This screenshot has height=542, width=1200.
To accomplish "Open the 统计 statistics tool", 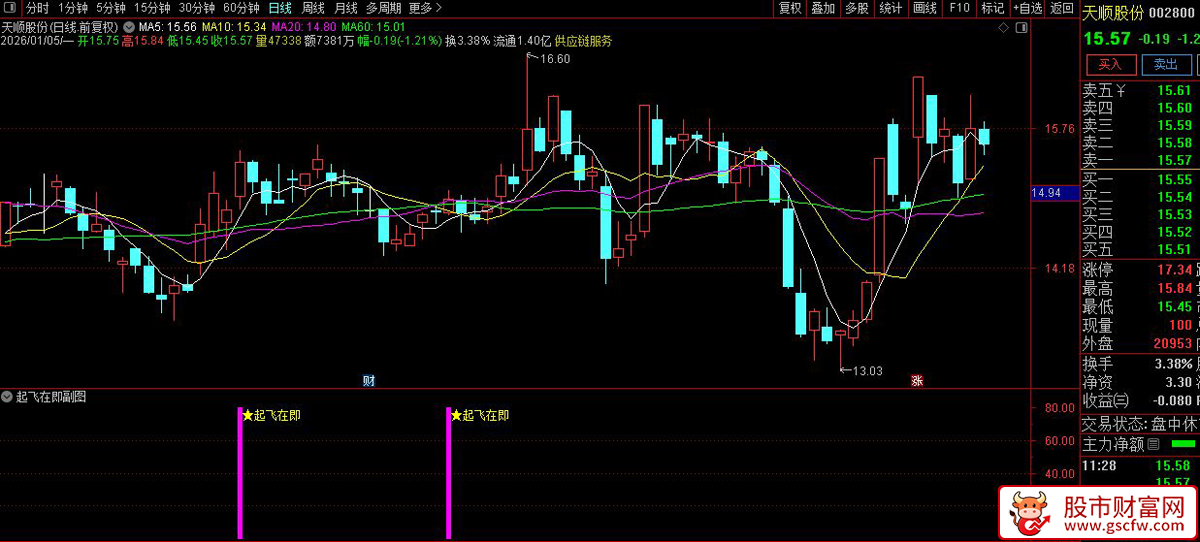I will tap(891, 8).
